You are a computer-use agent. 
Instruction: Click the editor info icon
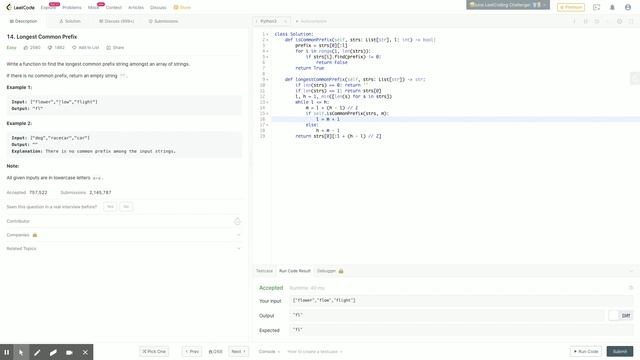[574, 21]
